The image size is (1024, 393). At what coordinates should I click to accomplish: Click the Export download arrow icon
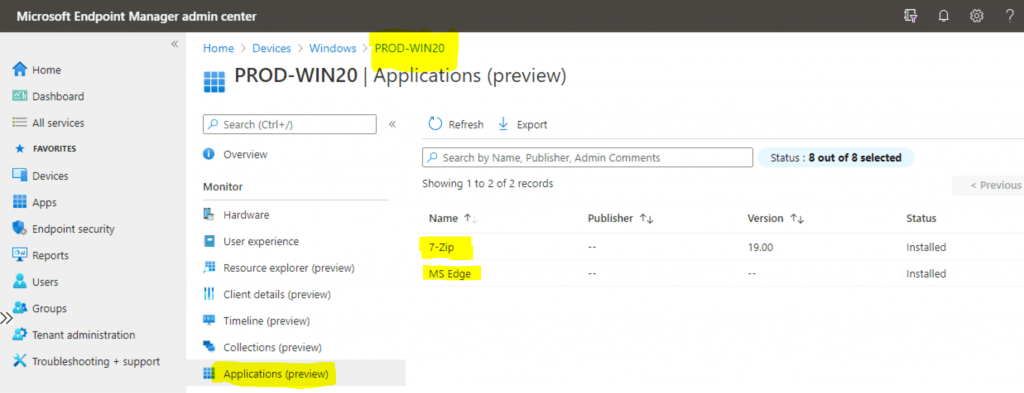[503, 124]
